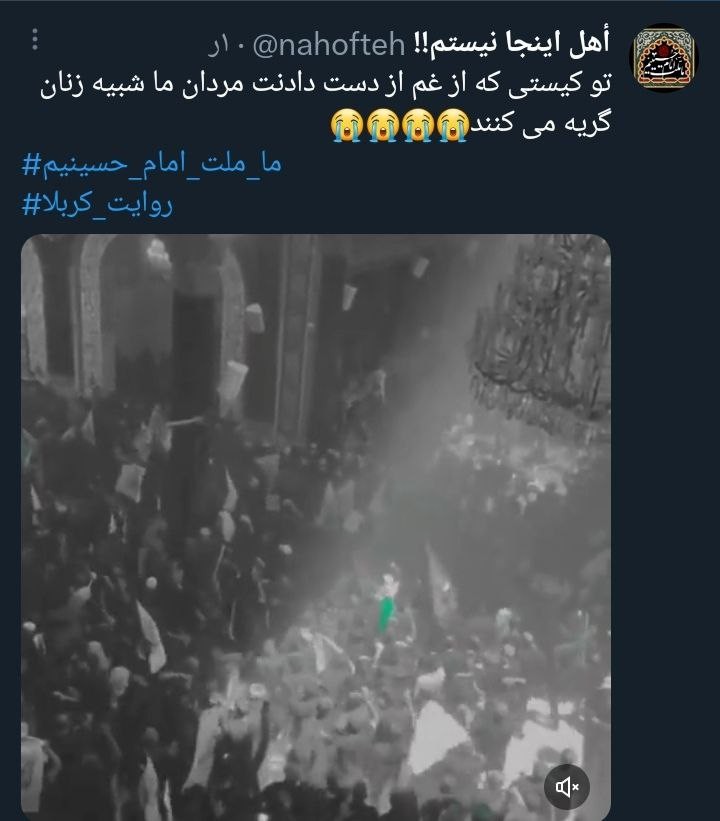Unmute the video with the speaker icon
Image resolution: width=720 pixels, height=821 pixels.
(x=567, y=786)
